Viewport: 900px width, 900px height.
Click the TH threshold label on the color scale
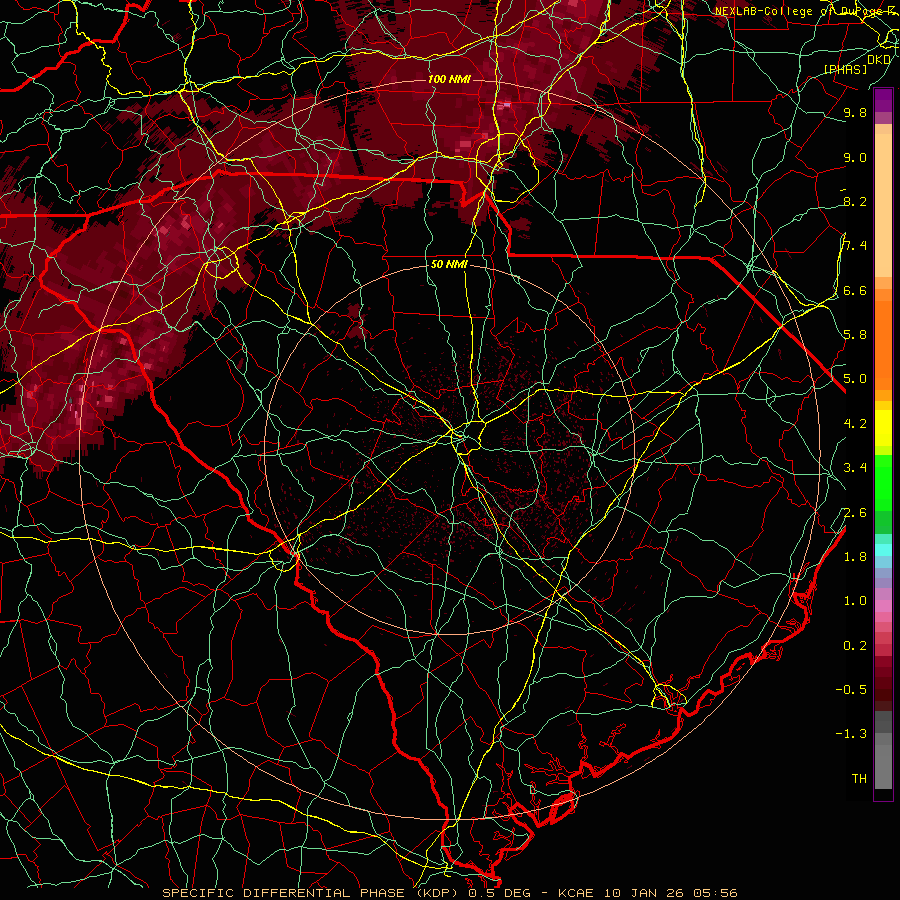(x=859, y=778)
